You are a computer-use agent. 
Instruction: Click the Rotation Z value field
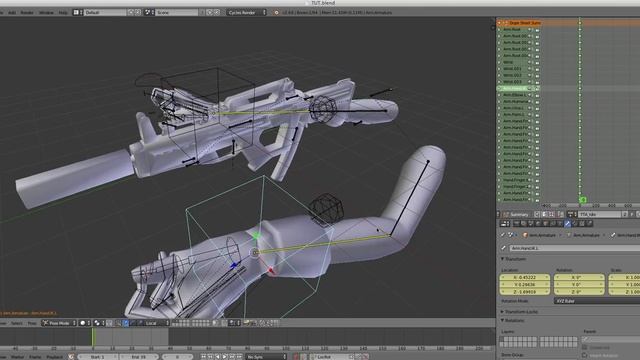[579, 292]
